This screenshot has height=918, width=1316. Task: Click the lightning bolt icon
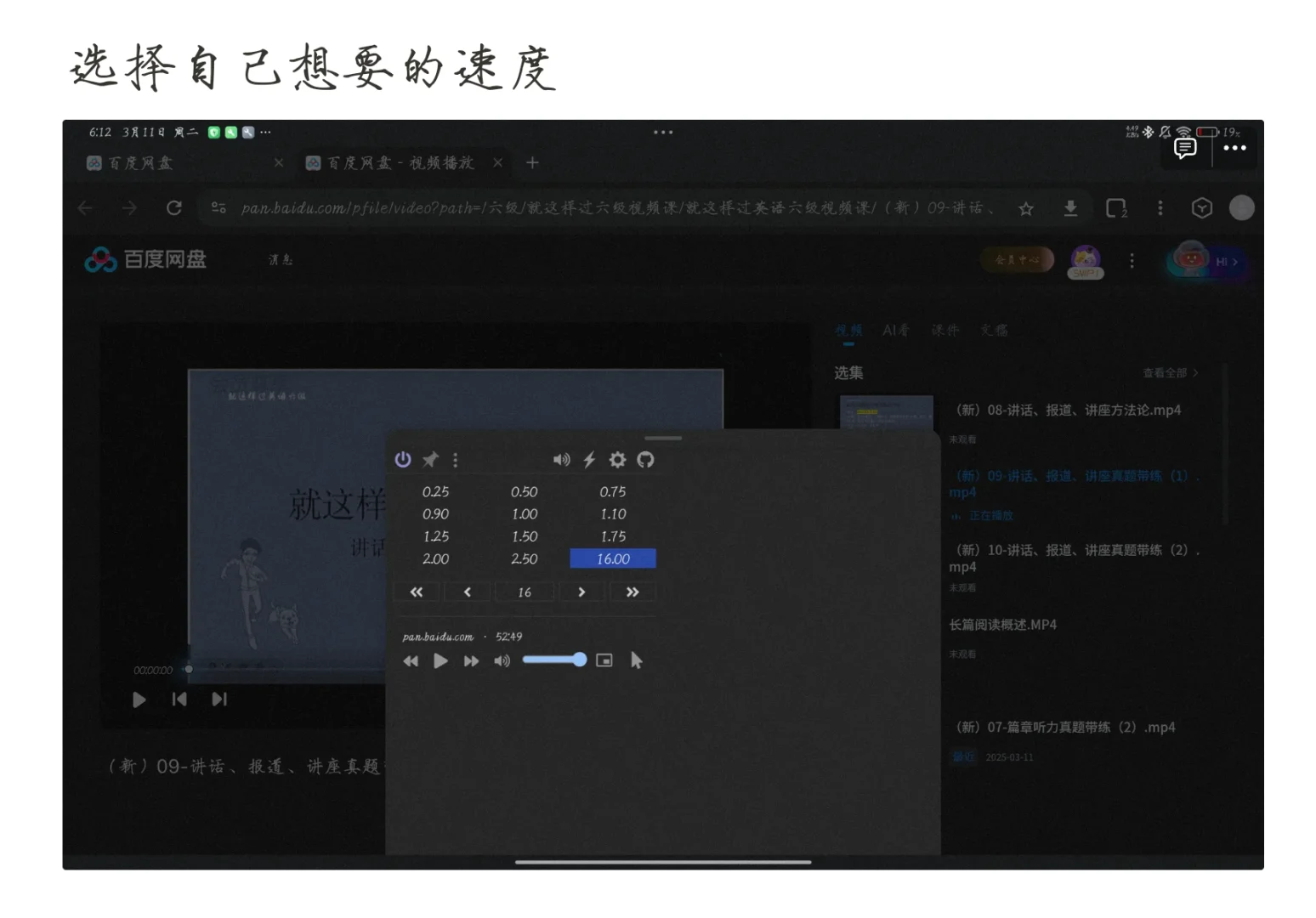point(589,460)
